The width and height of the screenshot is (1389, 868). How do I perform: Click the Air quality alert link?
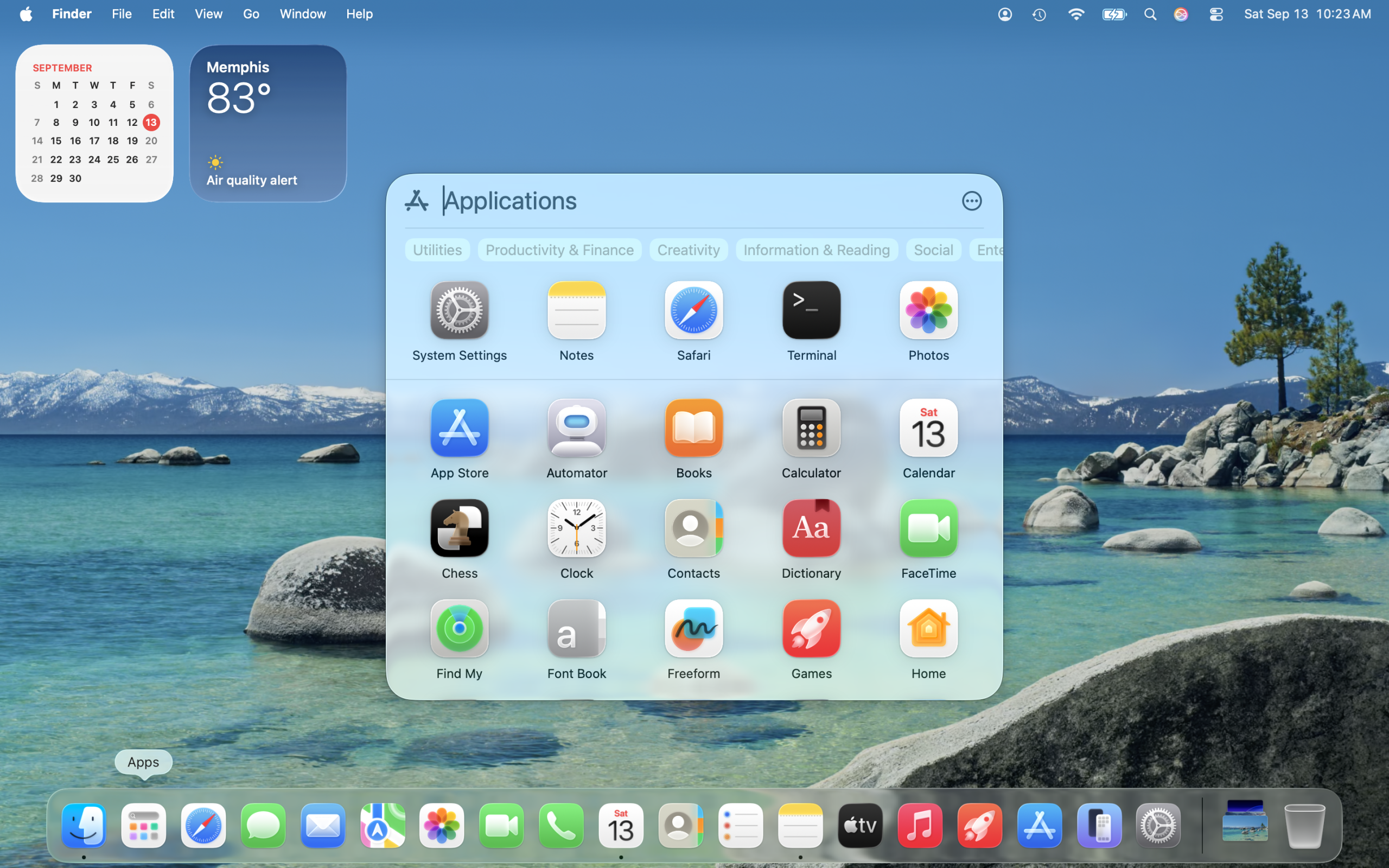(251, 180)
